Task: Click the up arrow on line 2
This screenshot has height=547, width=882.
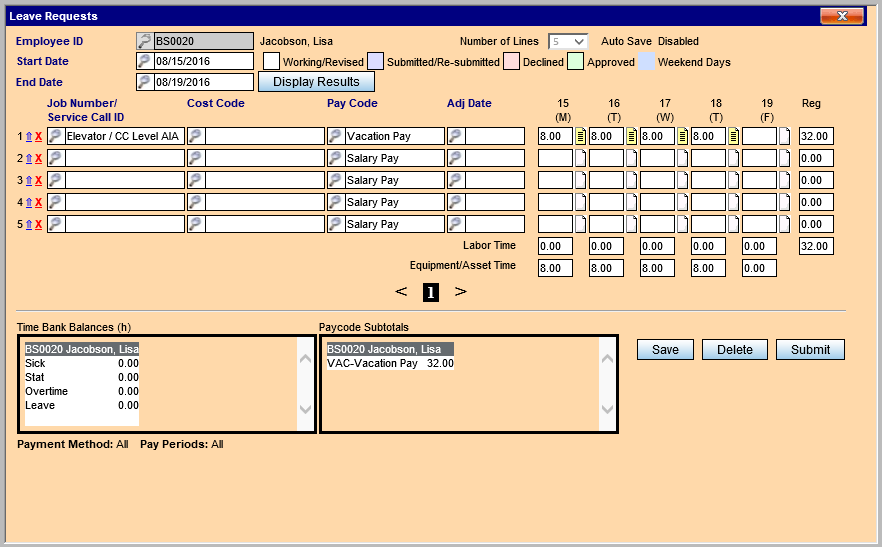Action: pyautogui.click(x=29, y=159)
